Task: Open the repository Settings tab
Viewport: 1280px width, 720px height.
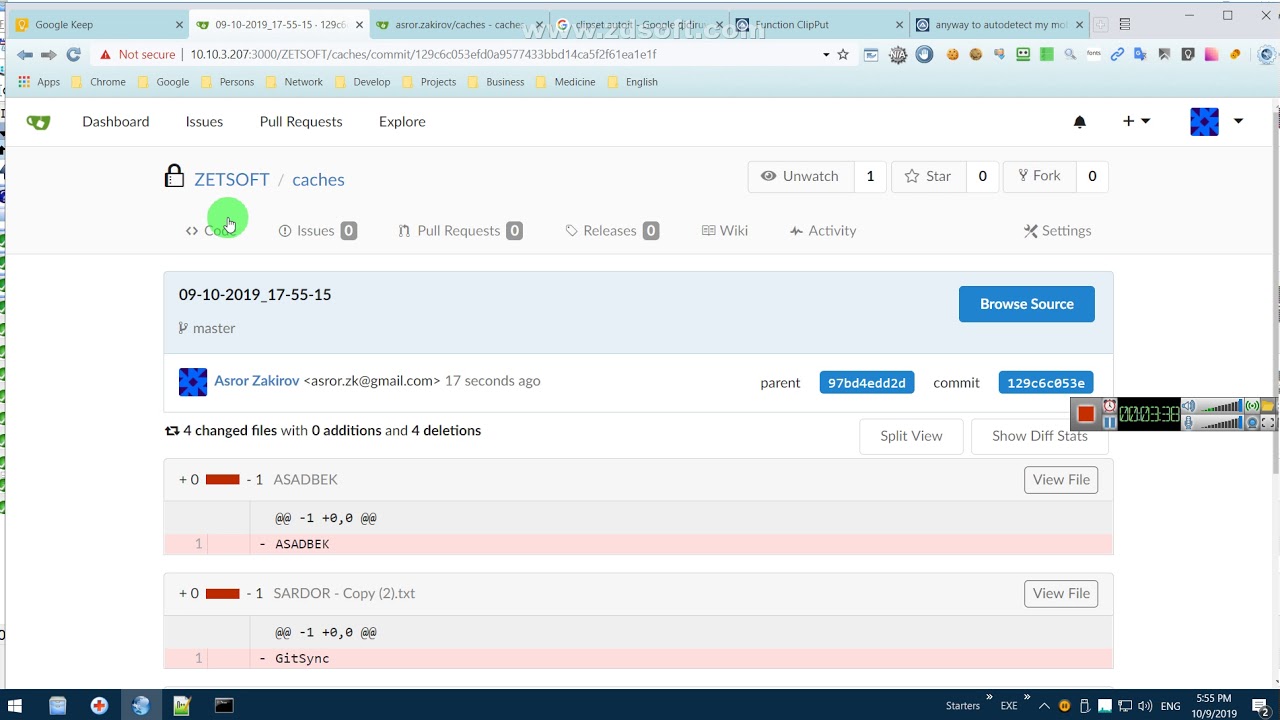Action: coord(1057,230)
